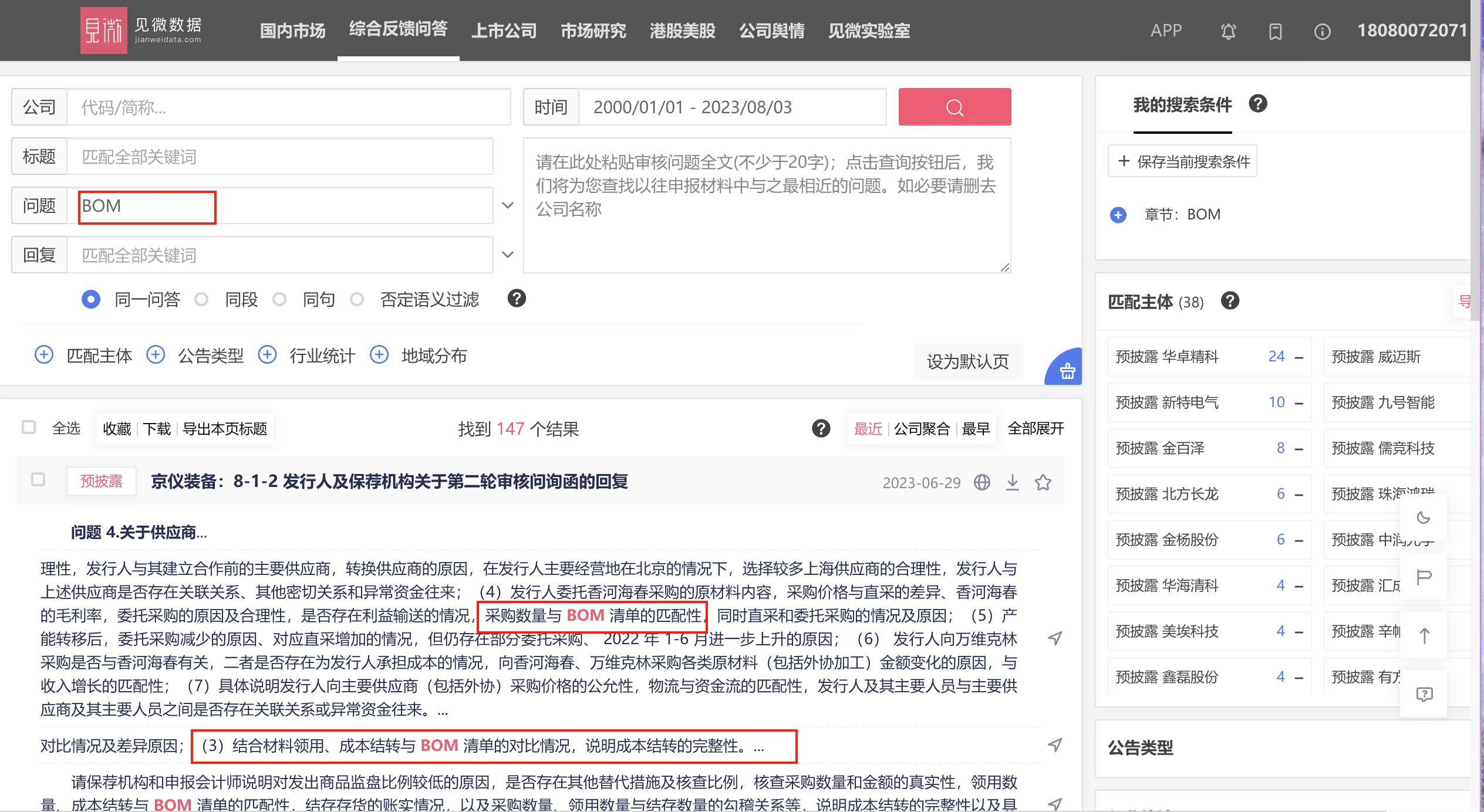Toggle dark mode moon icon
Screen dimensions: 1484x812
pyautogui.click(x=1423, y=517)
